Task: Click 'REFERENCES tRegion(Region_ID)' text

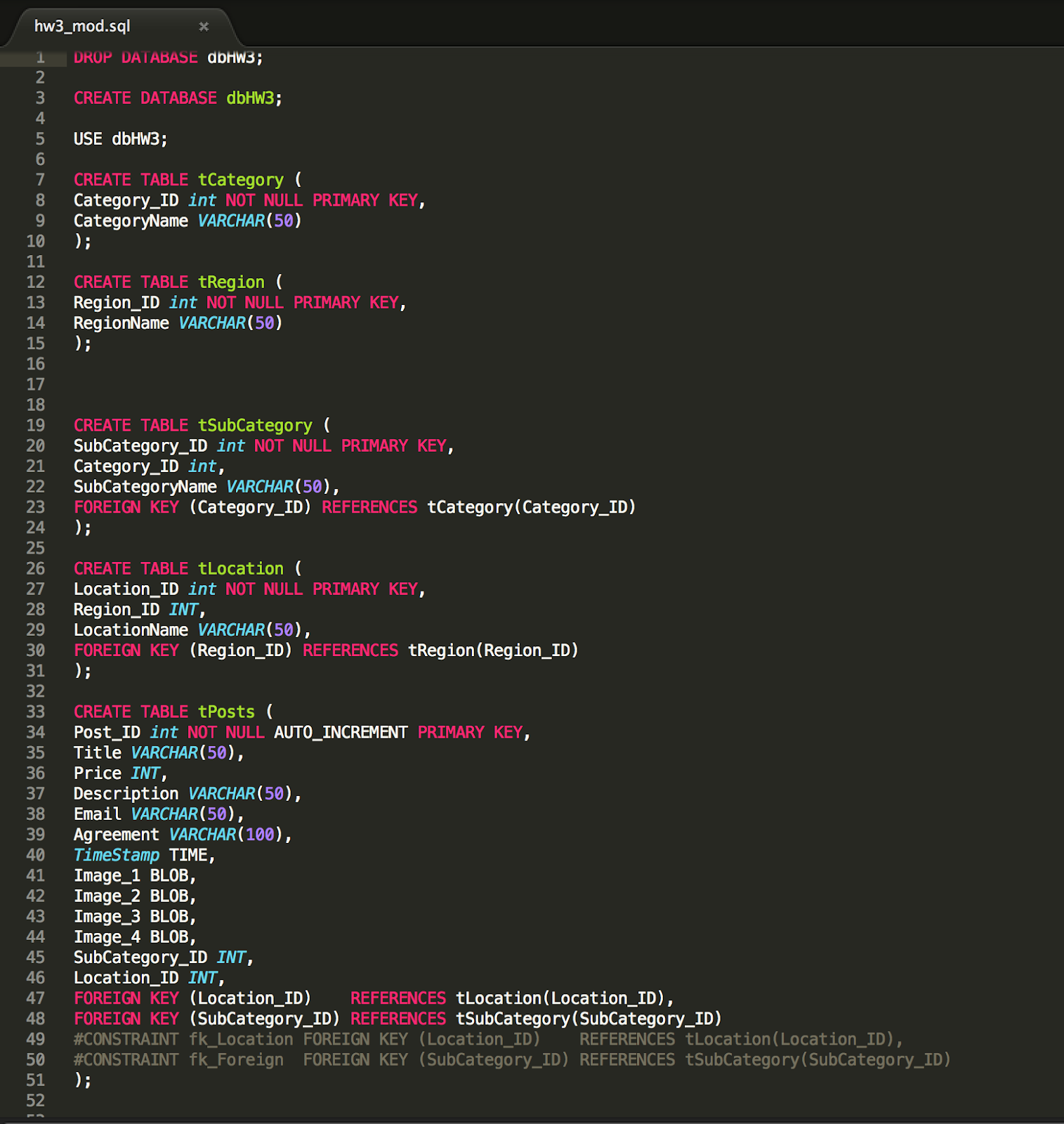Action: tap(440, 651)
